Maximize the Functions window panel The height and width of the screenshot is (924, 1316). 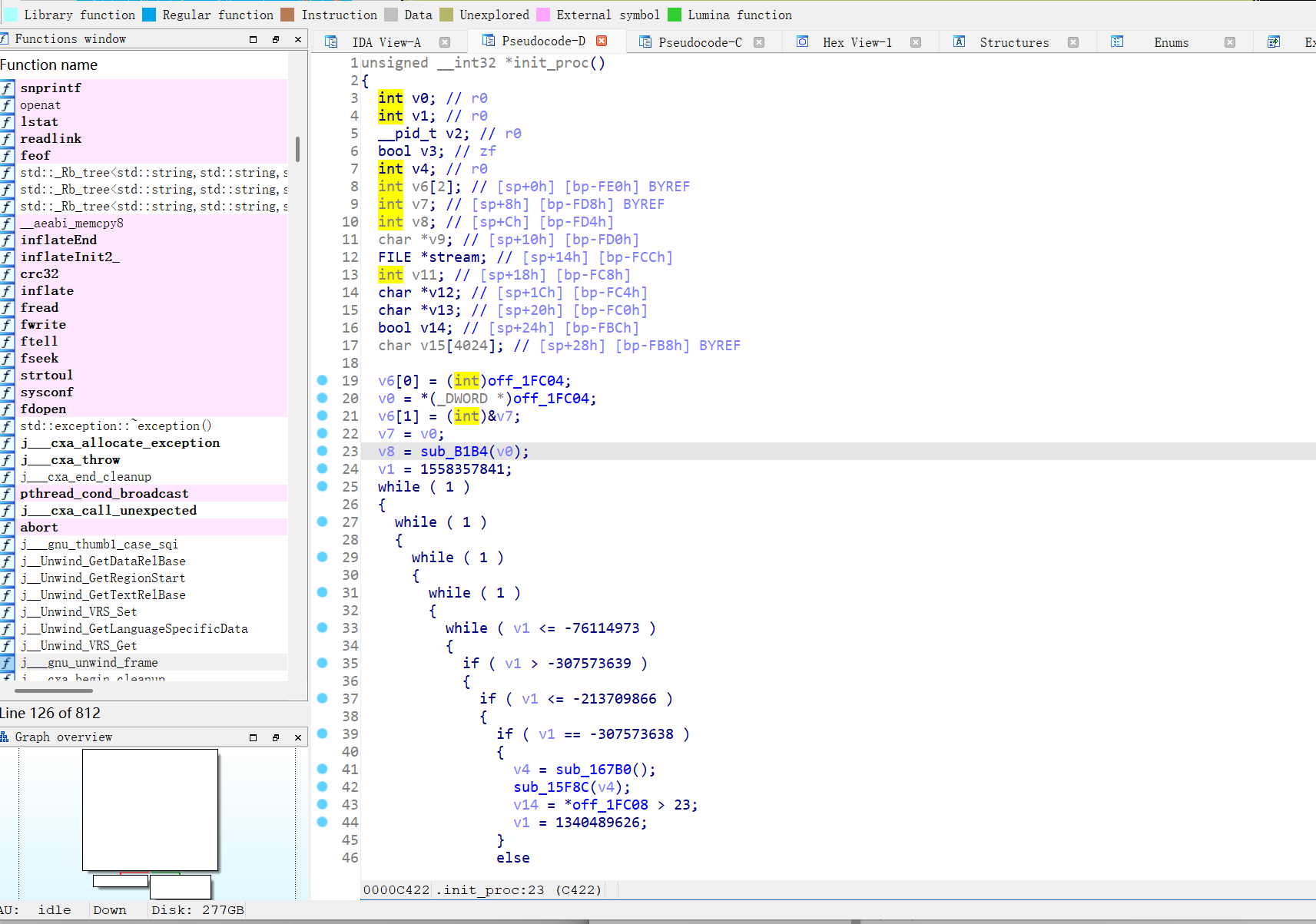tap(254, 39)
